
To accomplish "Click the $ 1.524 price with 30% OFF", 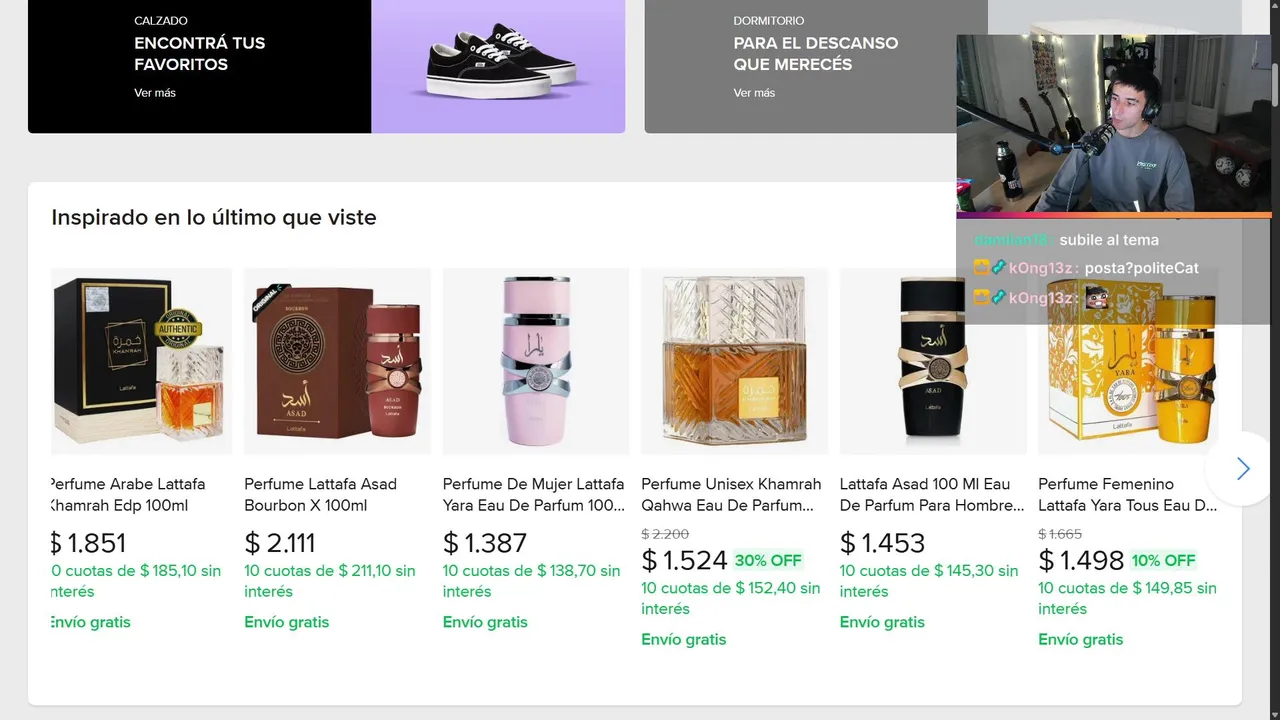I will click(684, 560).
